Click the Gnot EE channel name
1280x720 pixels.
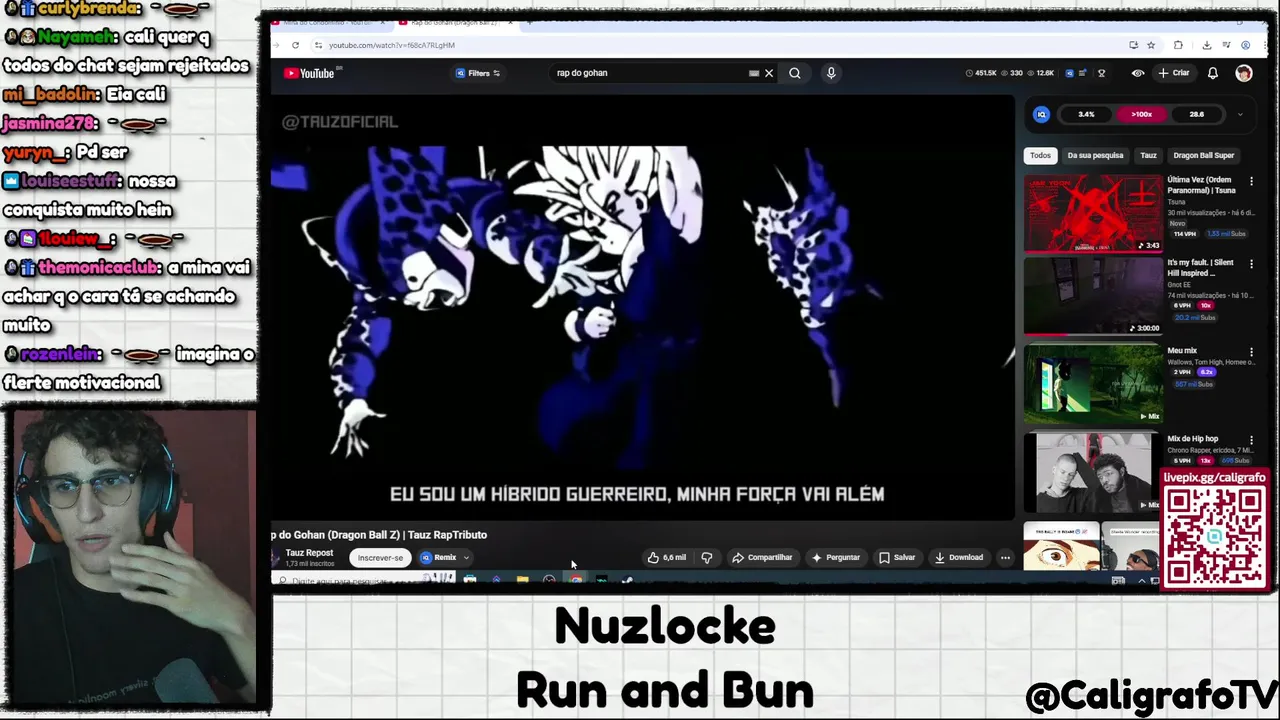point(1181,285)
